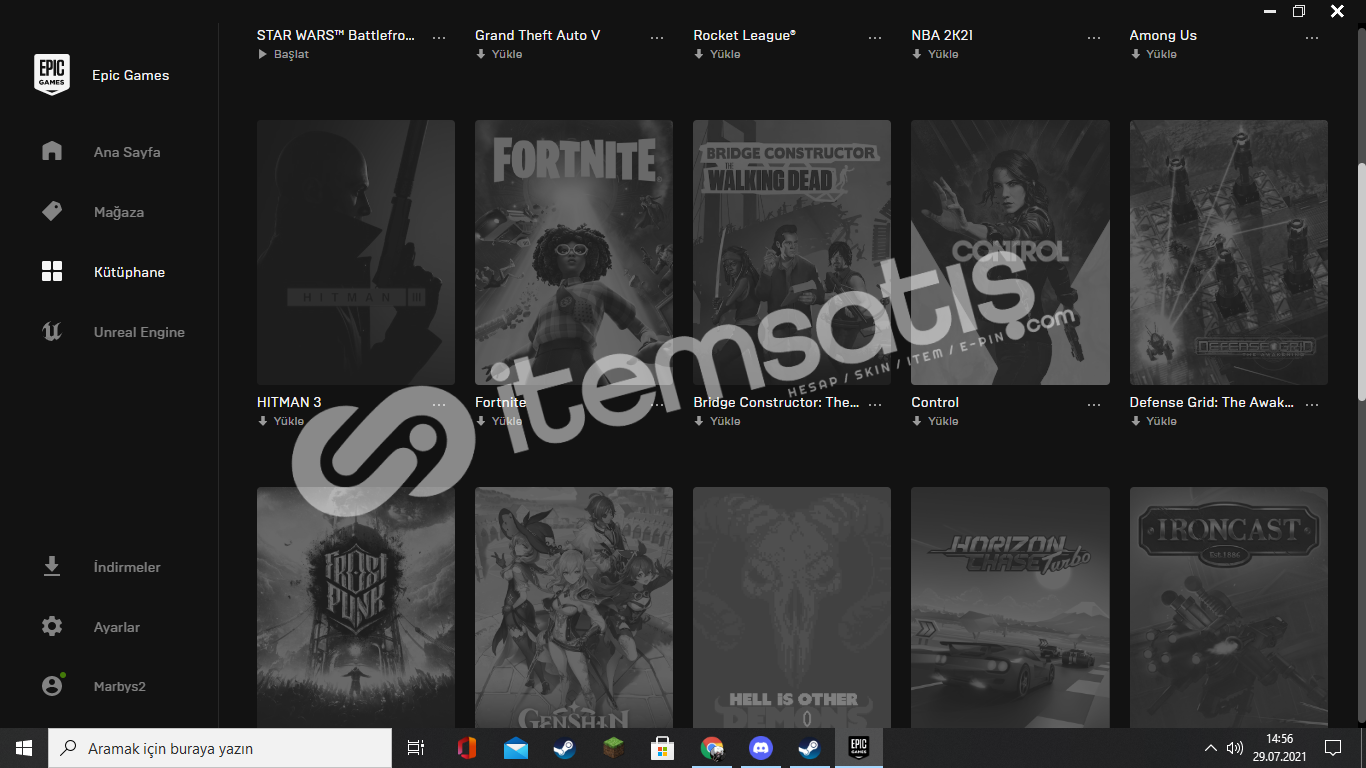Click Başlat for STAR WARS Battlefront
Screen dimensions: 1366x768
pos(283,54)
